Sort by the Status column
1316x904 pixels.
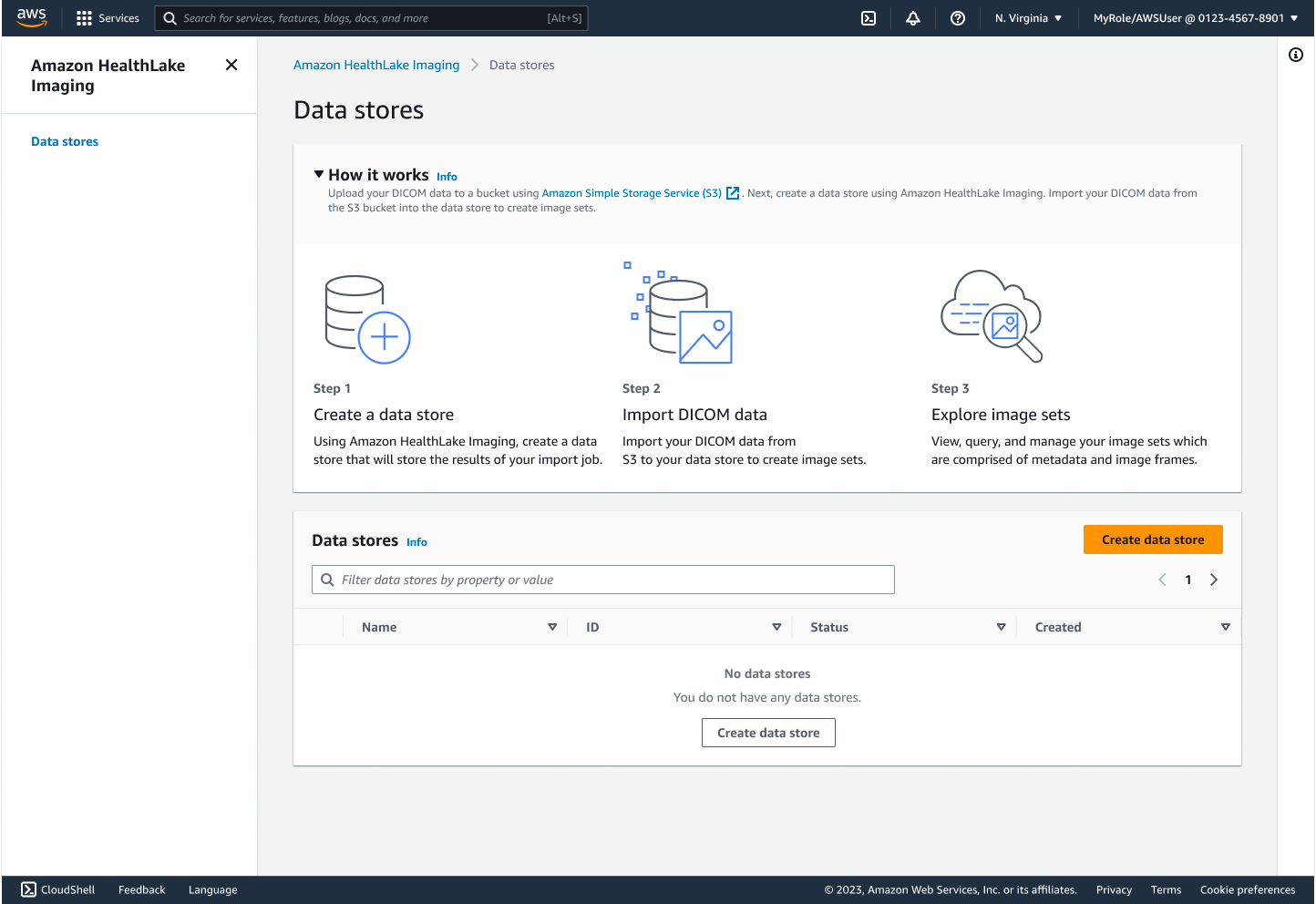point(1001,627)
